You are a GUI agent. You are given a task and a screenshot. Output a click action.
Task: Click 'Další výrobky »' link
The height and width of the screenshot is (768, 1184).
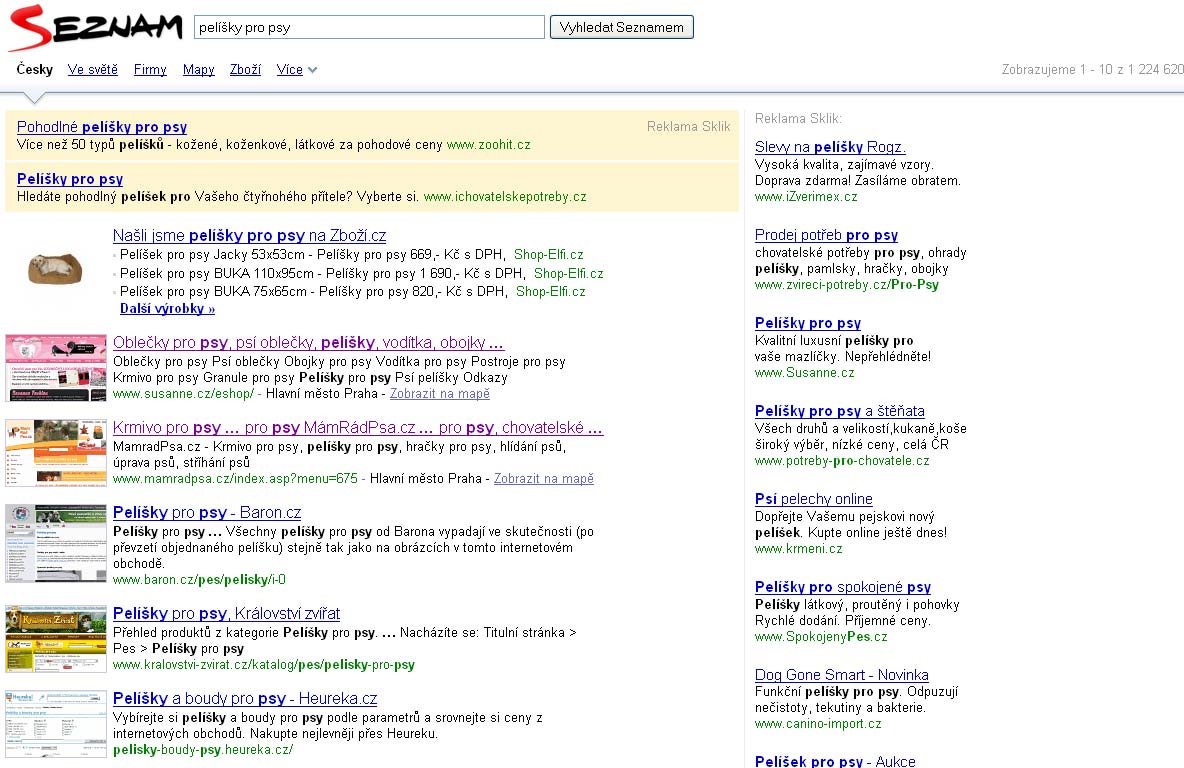pyautogui.click(x=168, y=308)
